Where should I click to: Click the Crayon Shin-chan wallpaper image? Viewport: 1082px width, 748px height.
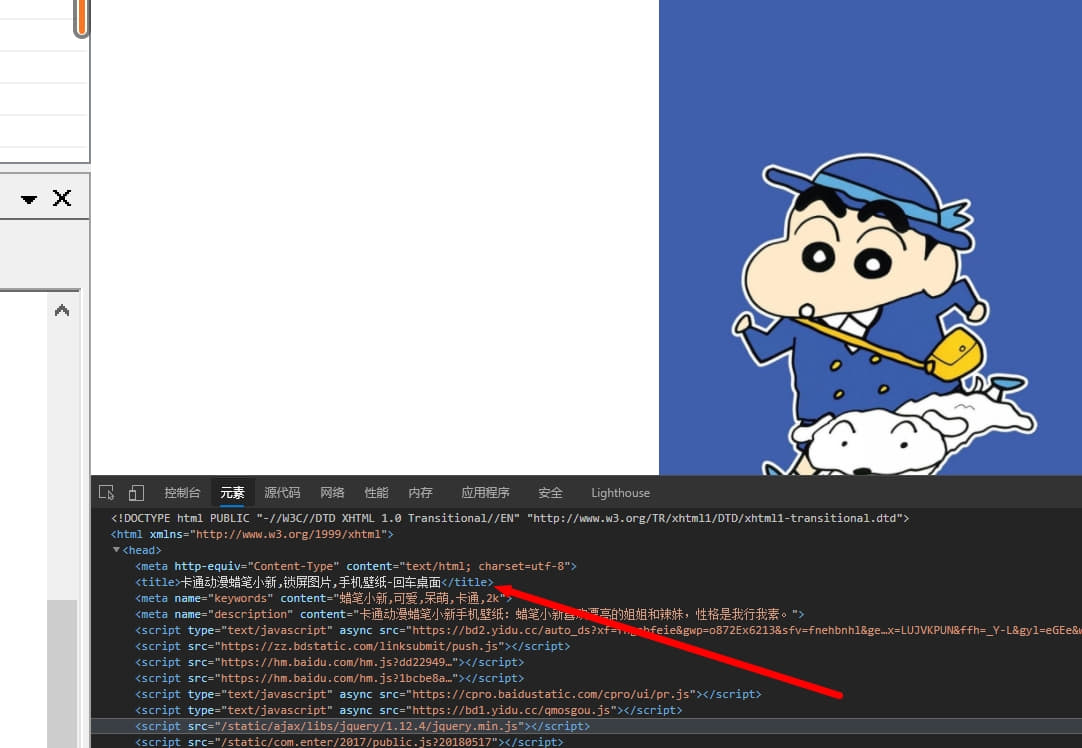point(870,237)
